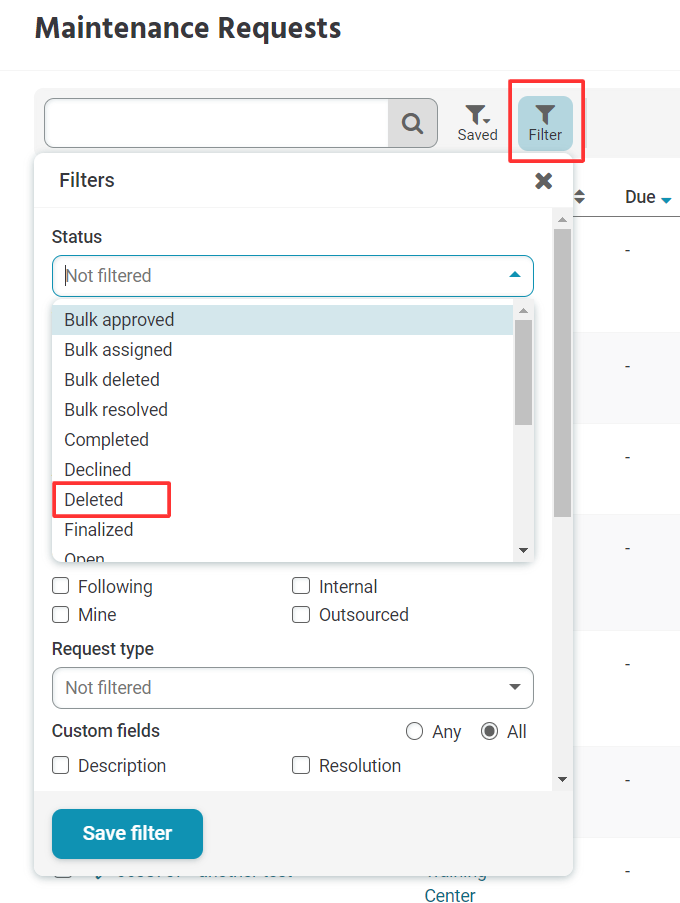Close the Filters panel with the X icon
Image resolution: width=680 pixels, height=903 pixels.
pos(543,181)
